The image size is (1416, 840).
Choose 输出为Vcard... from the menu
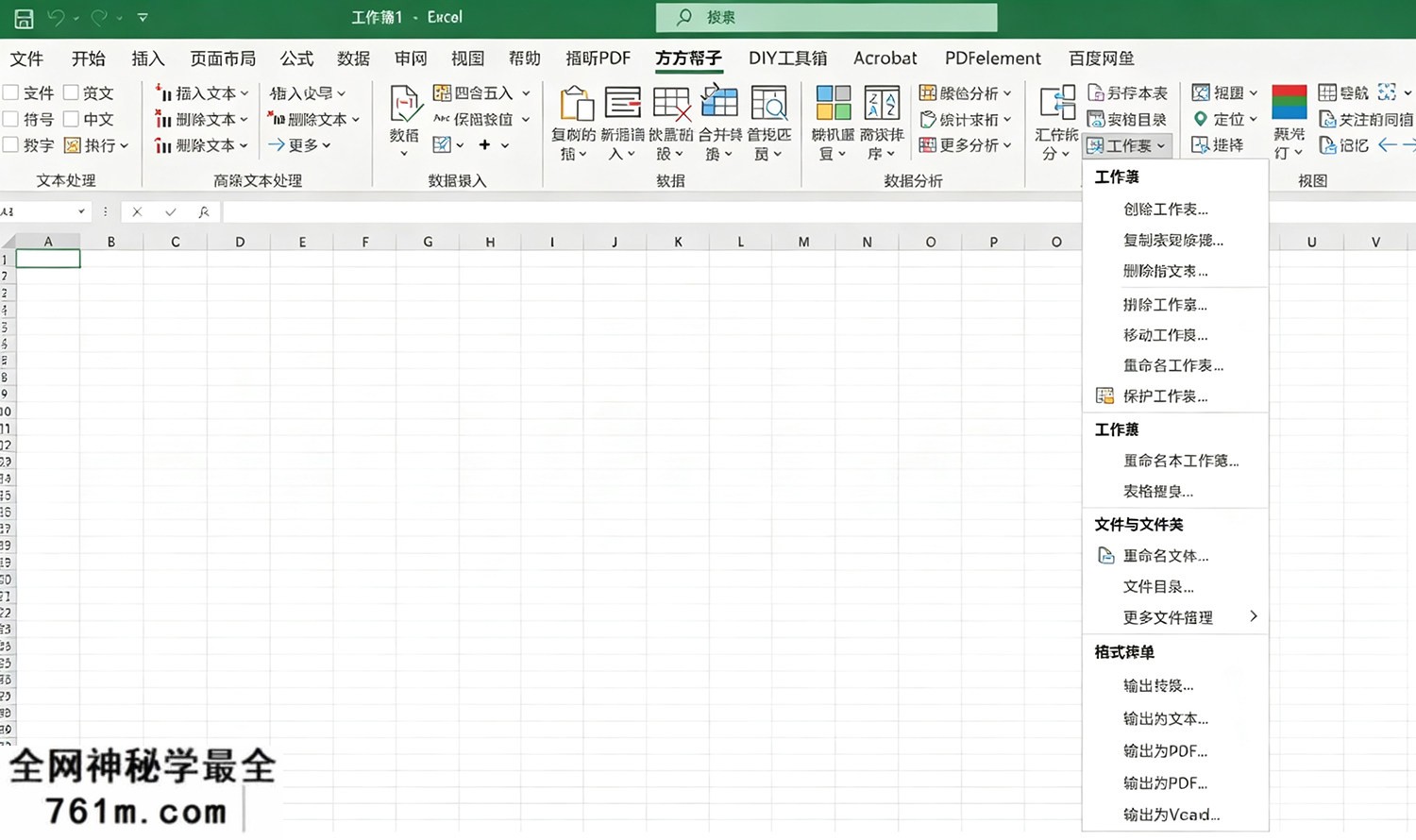(x=1174, y=815)
